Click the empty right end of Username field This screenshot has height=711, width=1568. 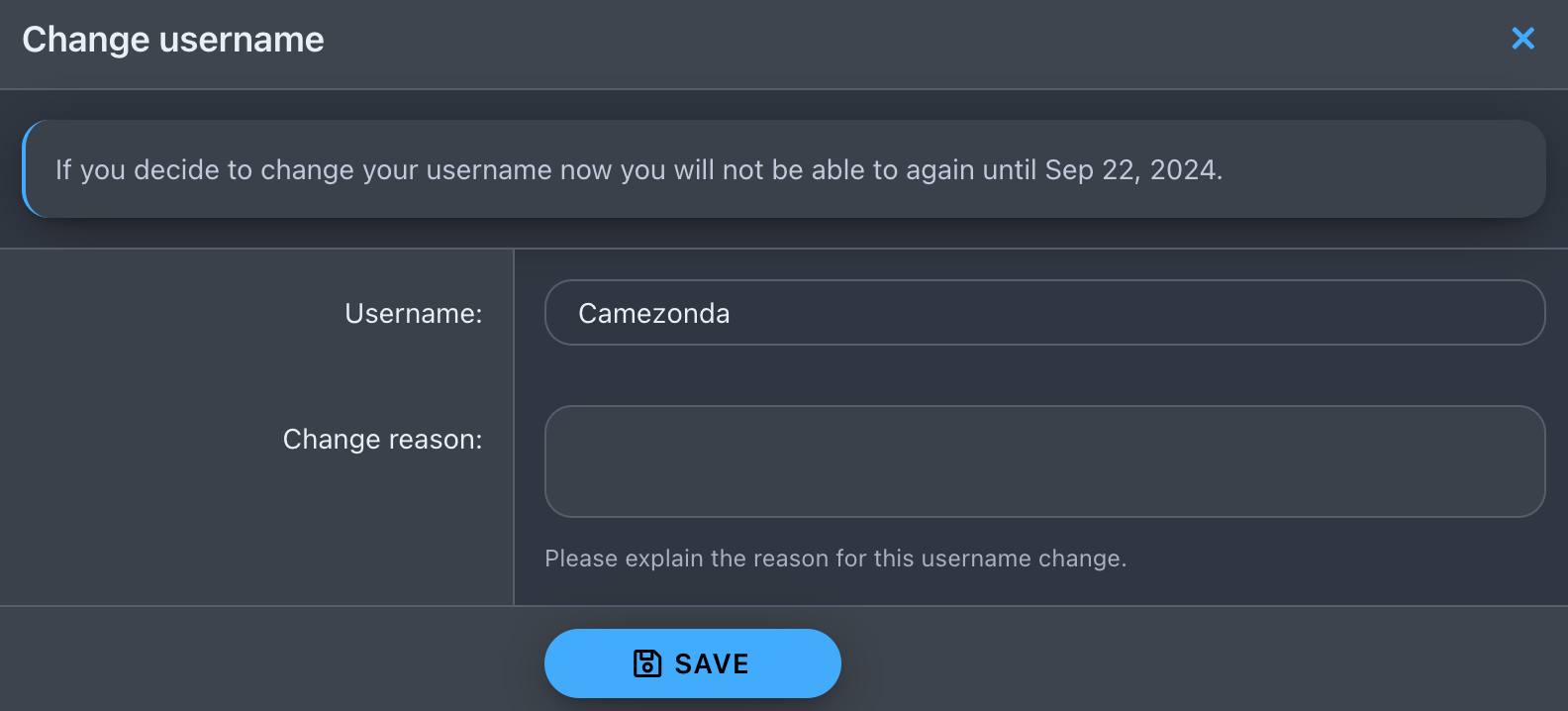(1386, 313)
